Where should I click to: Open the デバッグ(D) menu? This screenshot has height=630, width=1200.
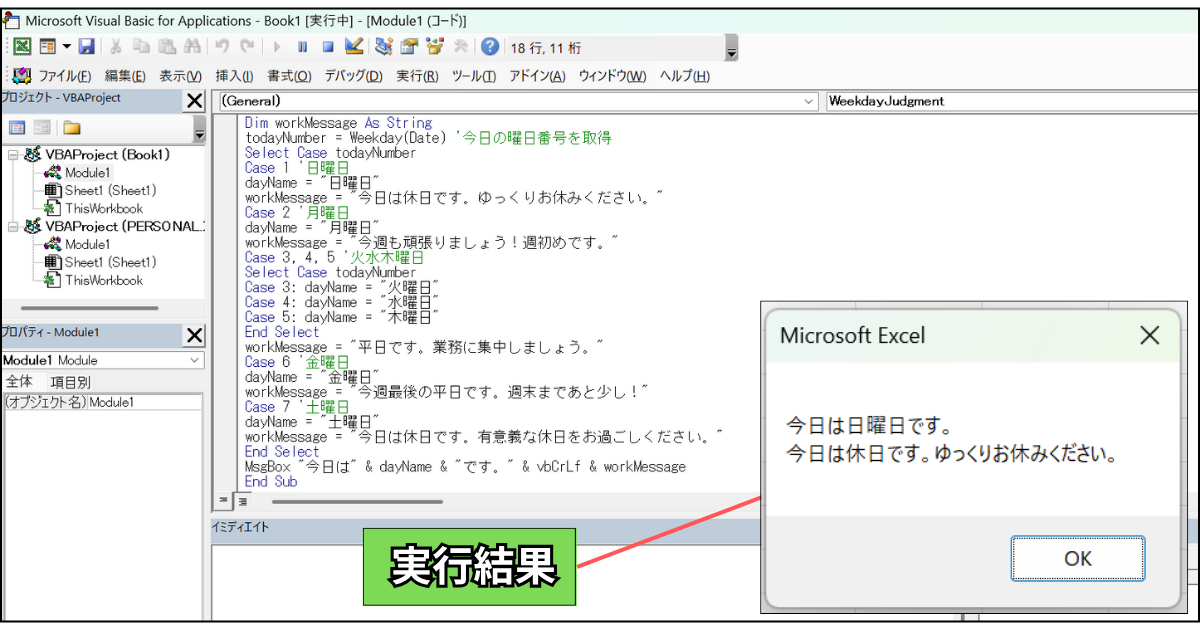pyautogui.click(x=353, y=76)
